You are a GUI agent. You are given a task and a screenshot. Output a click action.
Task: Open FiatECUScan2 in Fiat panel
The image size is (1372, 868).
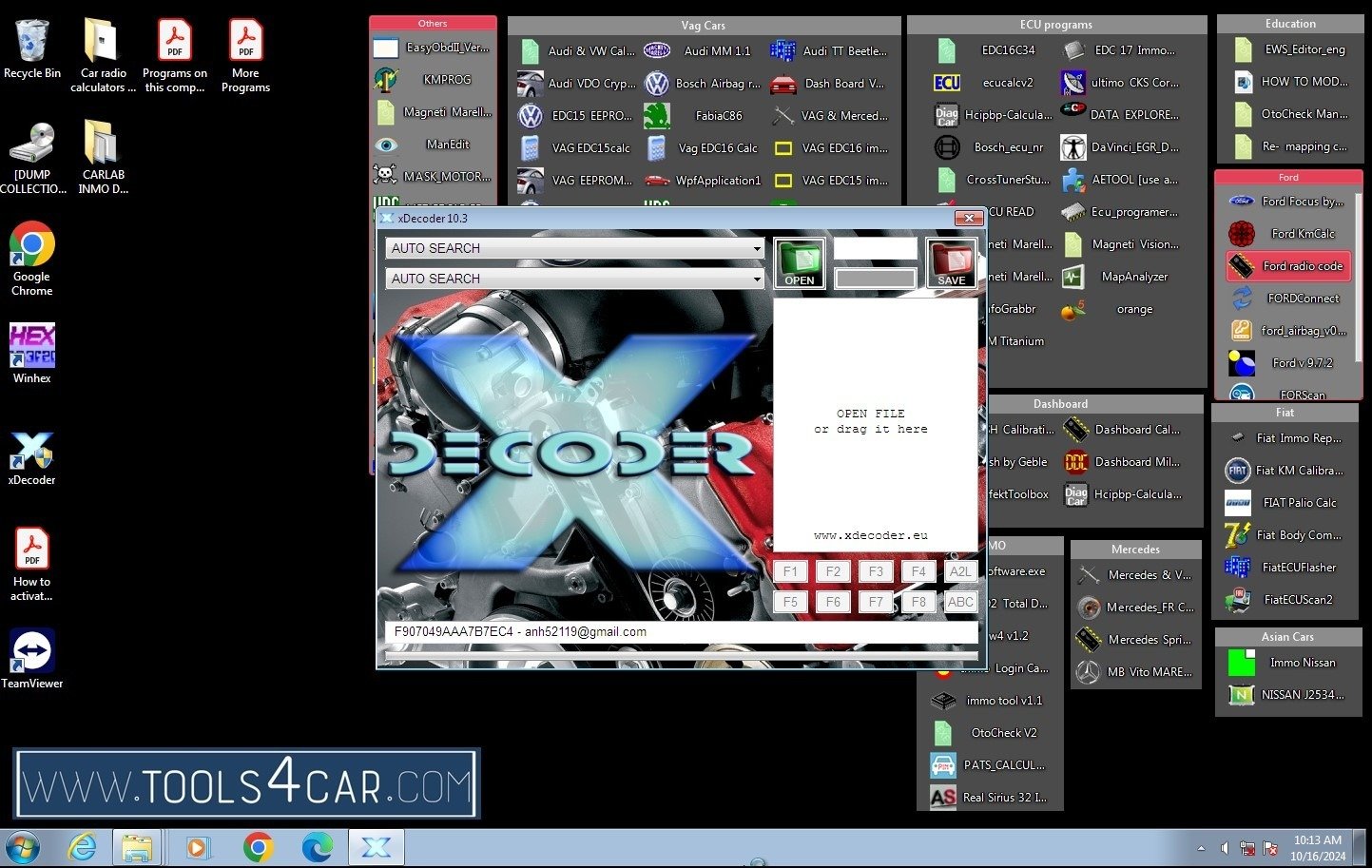pyautogui.click(x=1285, y=600)
